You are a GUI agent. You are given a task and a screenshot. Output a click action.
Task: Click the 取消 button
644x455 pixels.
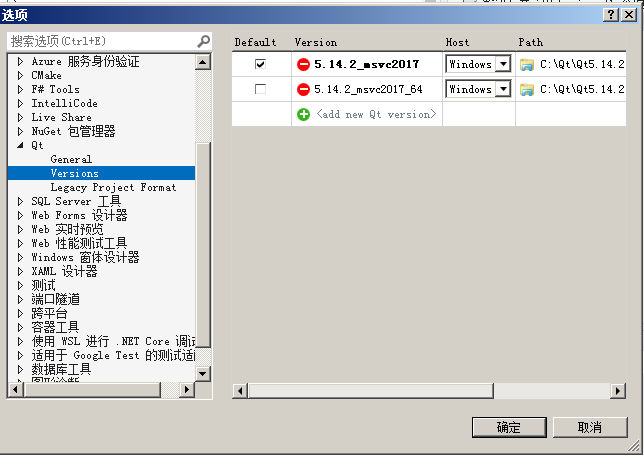coord(589,427)
